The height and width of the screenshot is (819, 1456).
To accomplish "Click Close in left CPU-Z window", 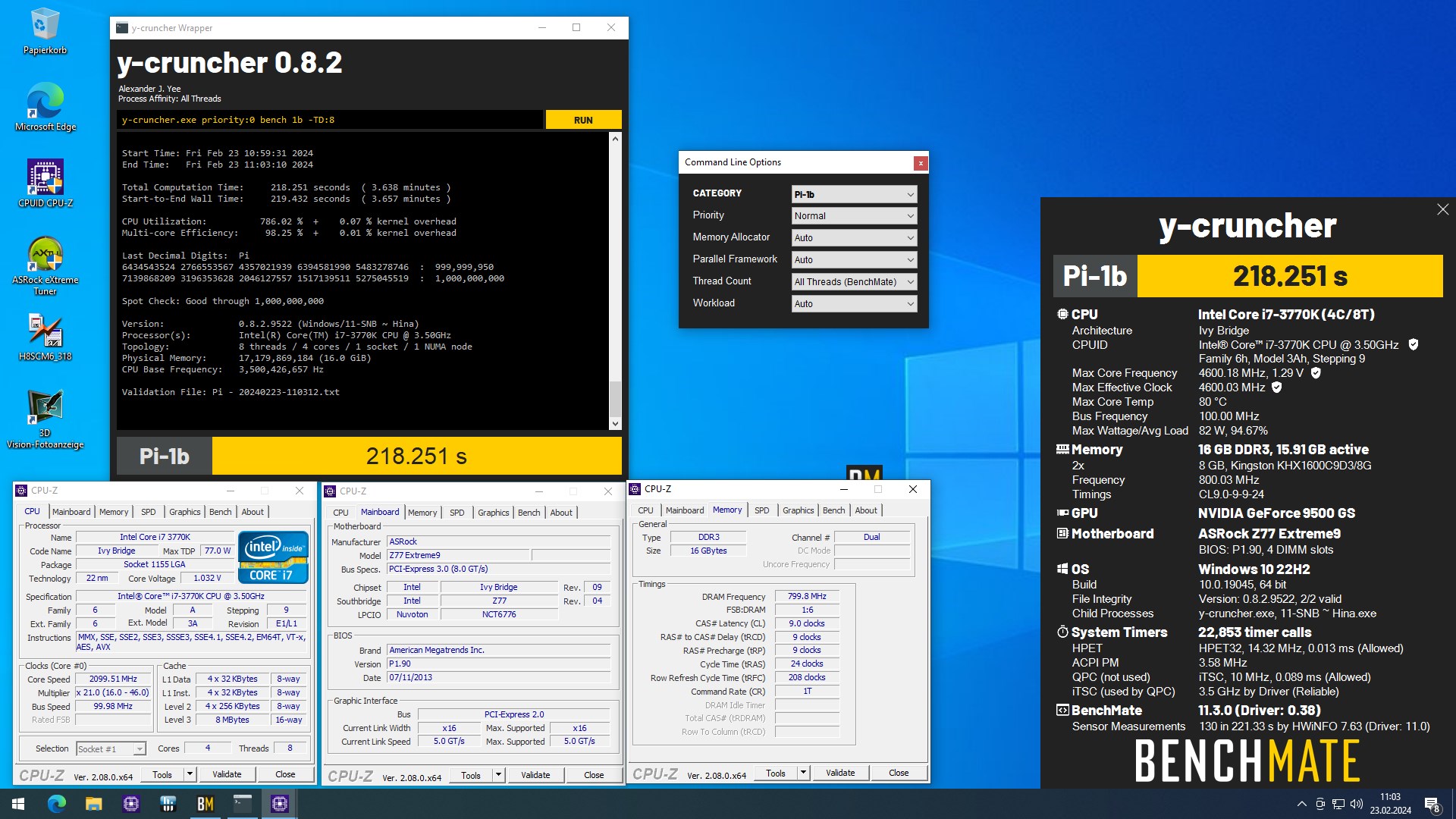I will [x=285, y=774].
